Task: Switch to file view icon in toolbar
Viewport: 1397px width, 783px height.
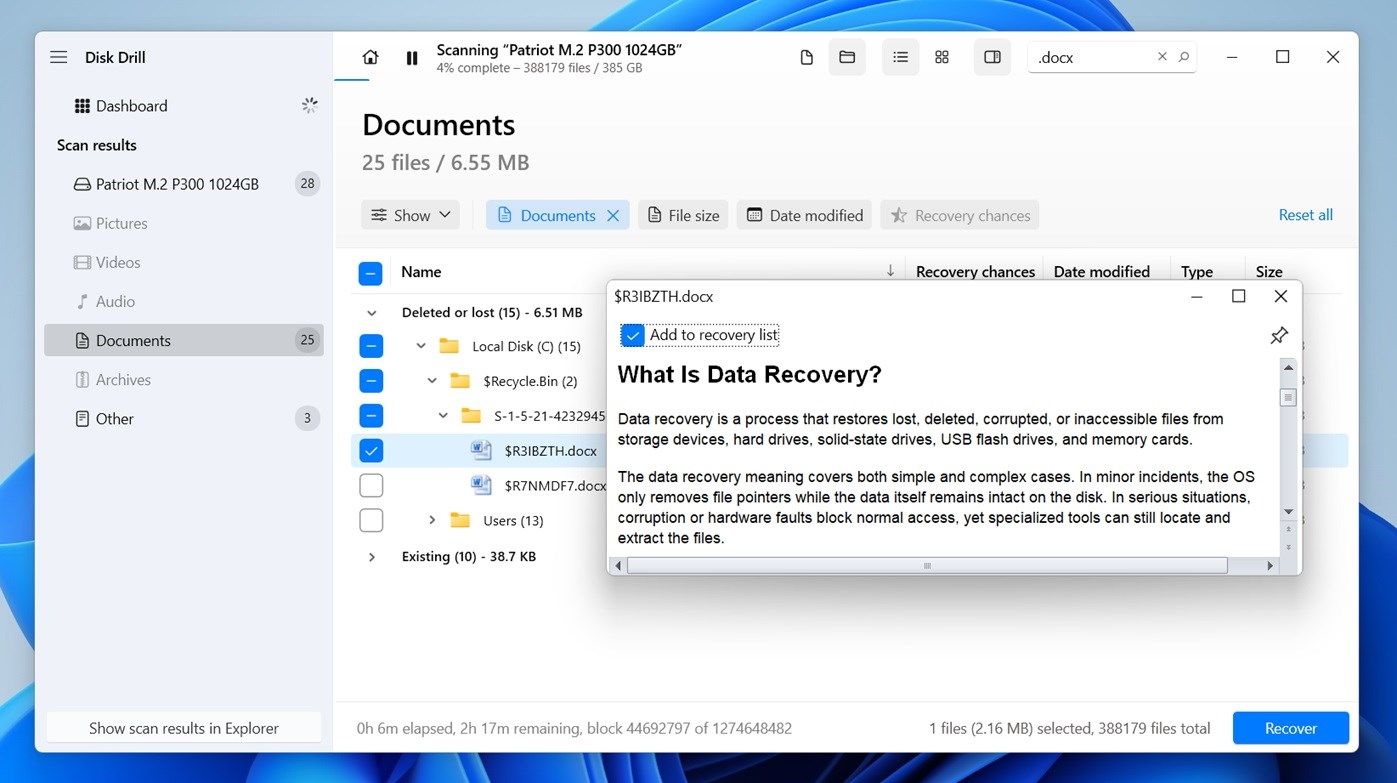Action: coord(807,58)
